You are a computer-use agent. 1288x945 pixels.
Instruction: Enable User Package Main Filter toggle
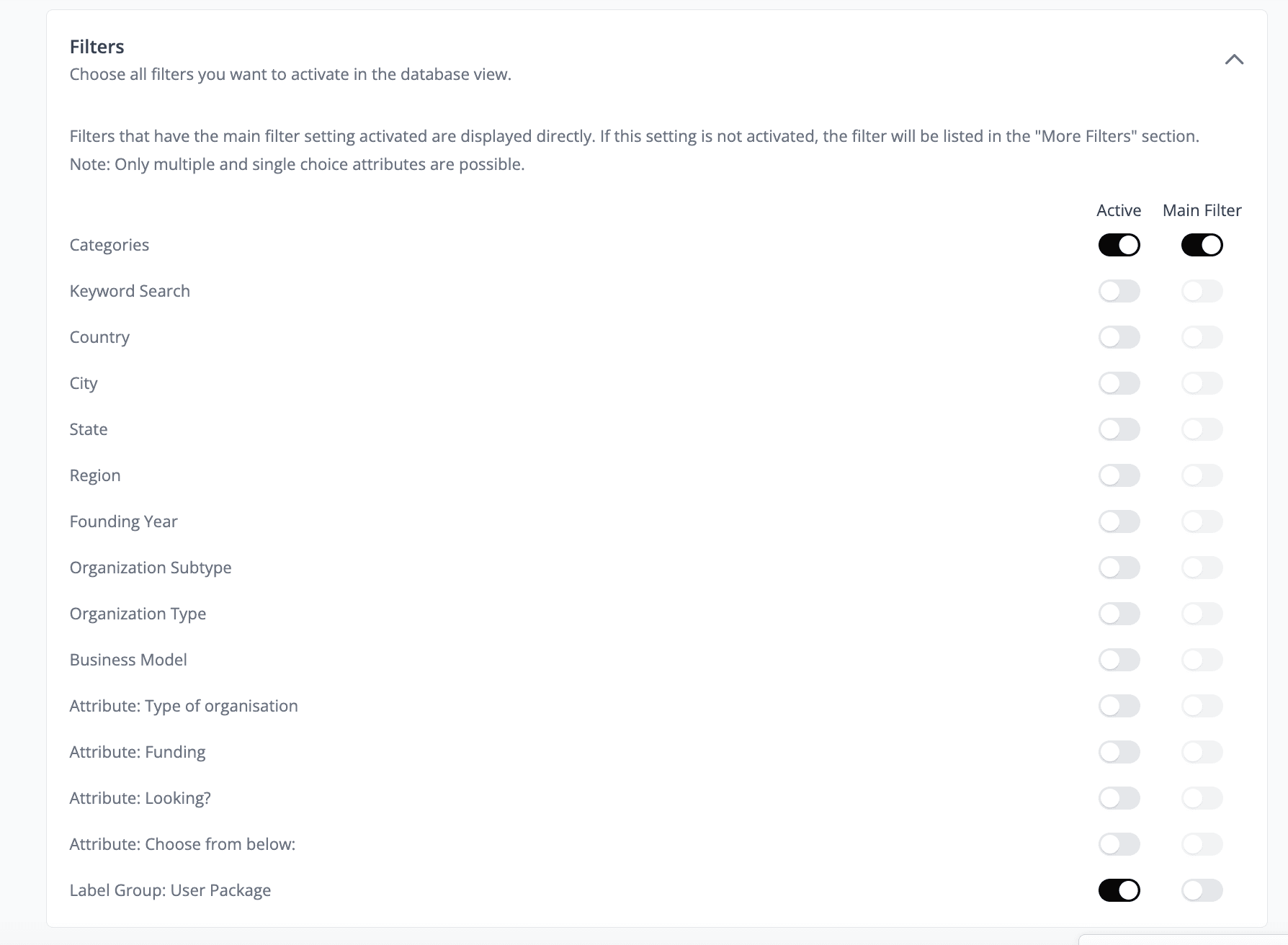click(x=1202, y=890)
